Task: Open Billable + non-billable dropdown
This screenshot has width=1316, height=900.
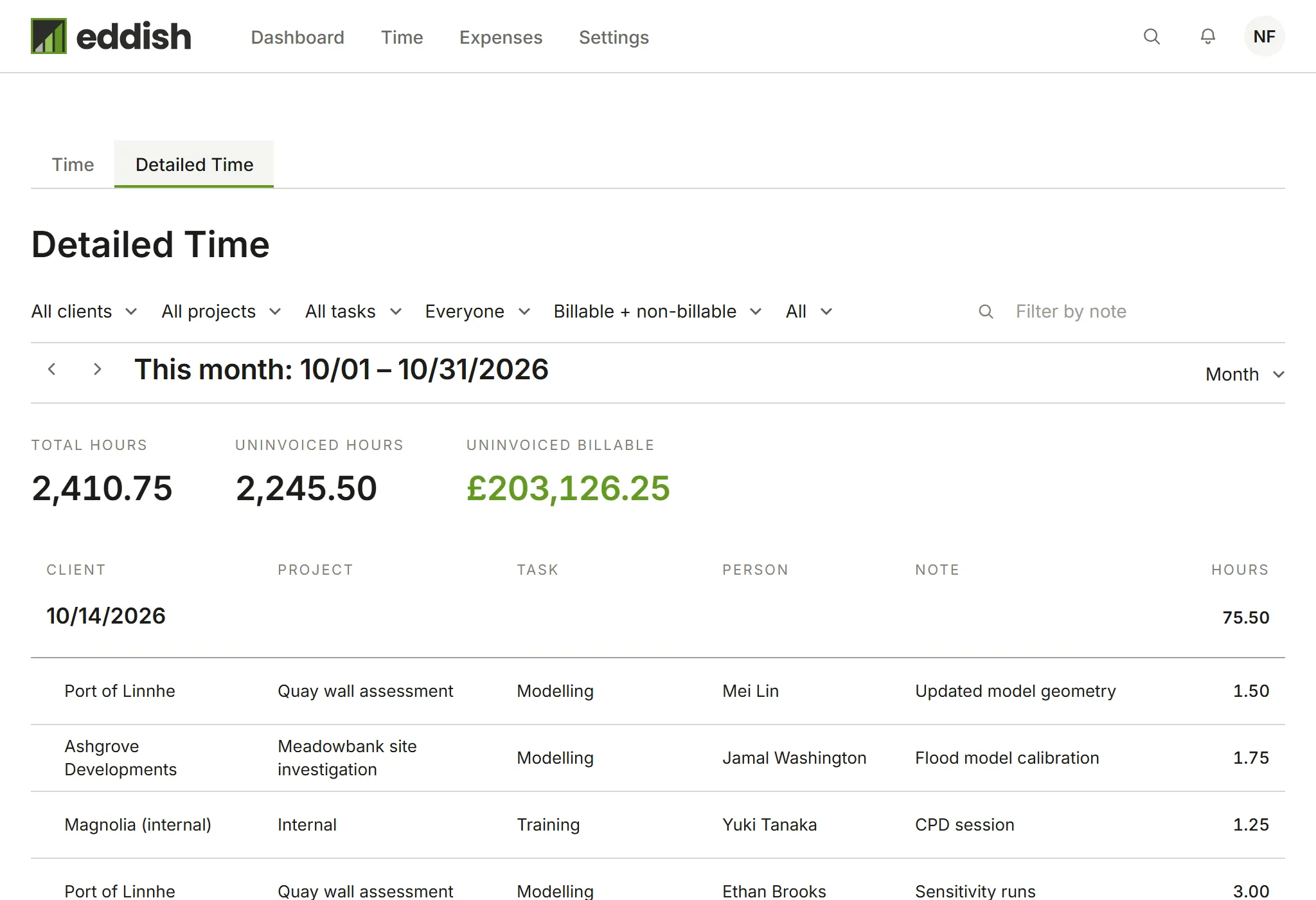Action: point(658,312)
